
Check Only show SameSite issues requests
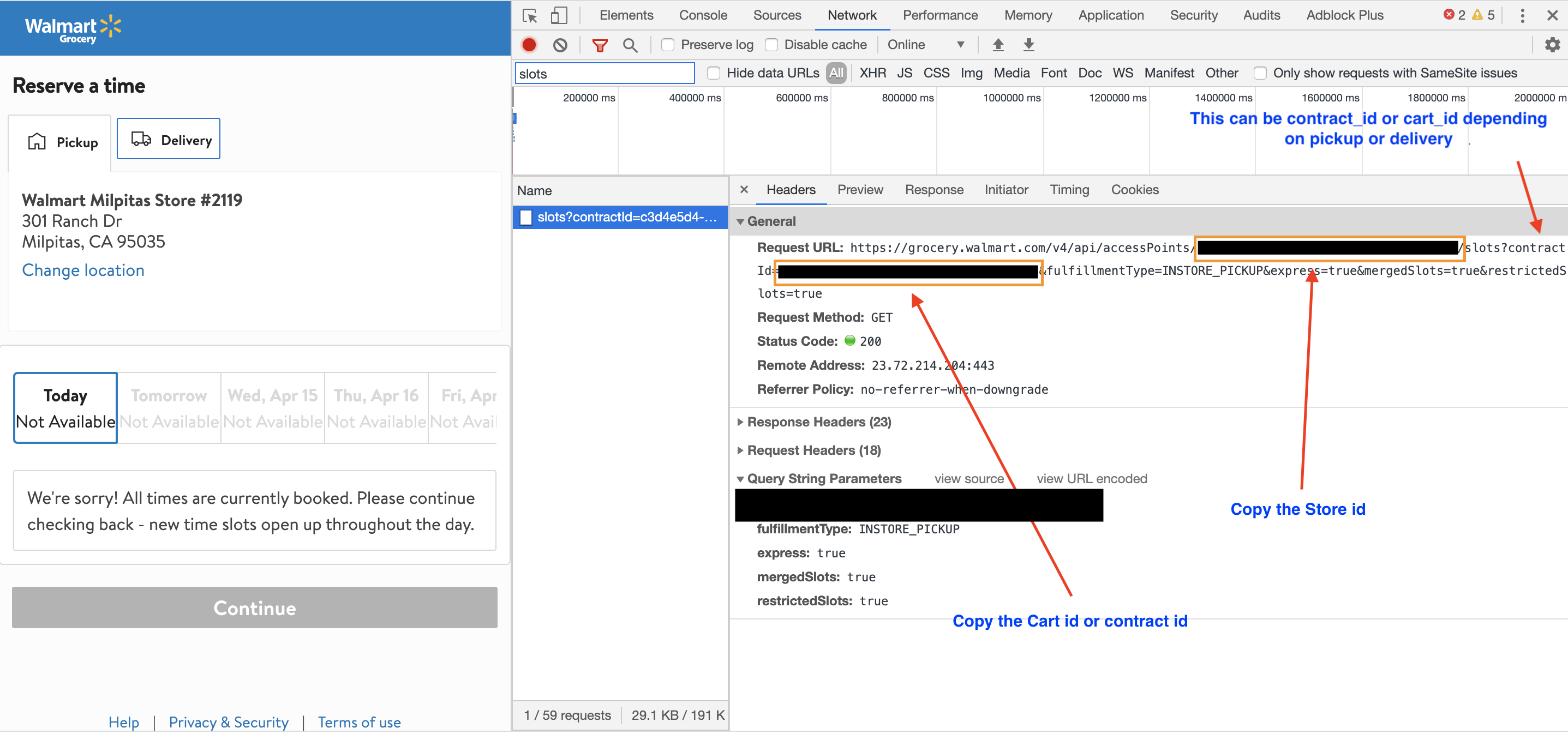point(1260,73)
